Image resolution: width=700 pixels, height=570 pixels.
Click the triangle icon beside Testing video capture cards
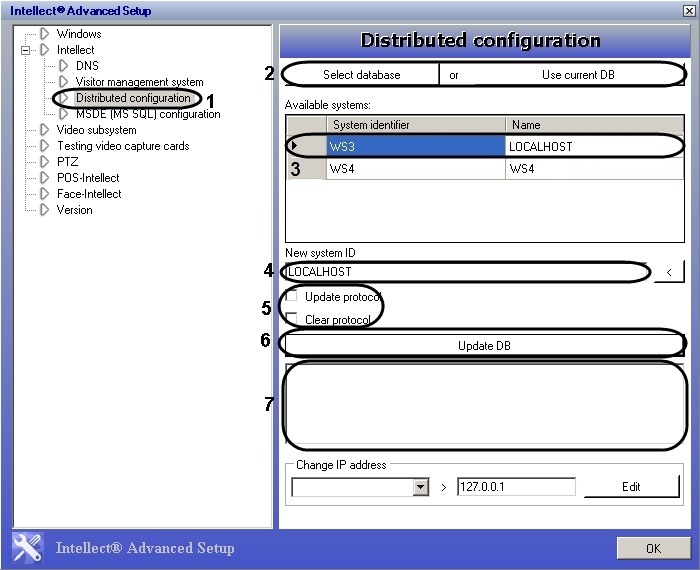(x=44, y=146)
